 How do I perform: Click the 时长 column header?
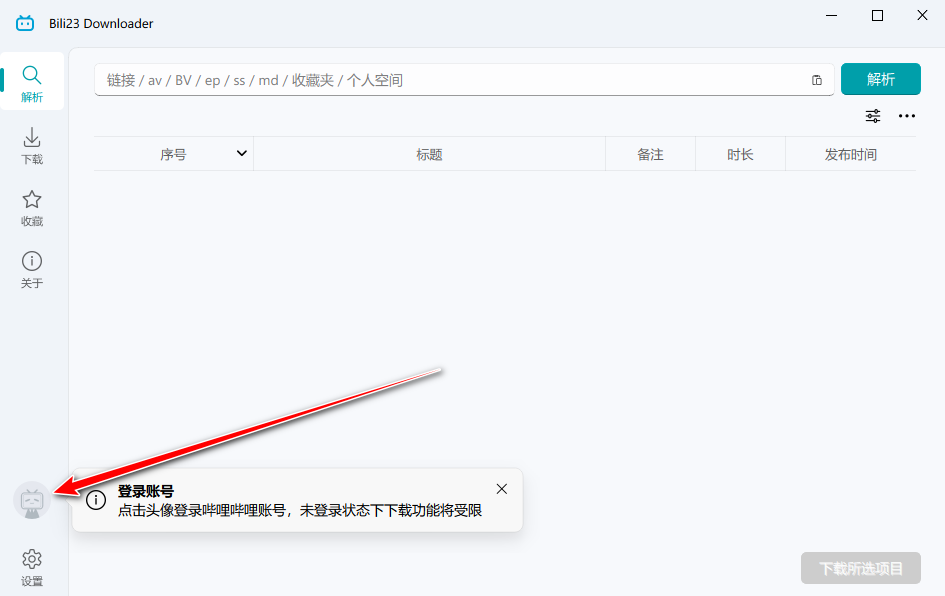740,154
